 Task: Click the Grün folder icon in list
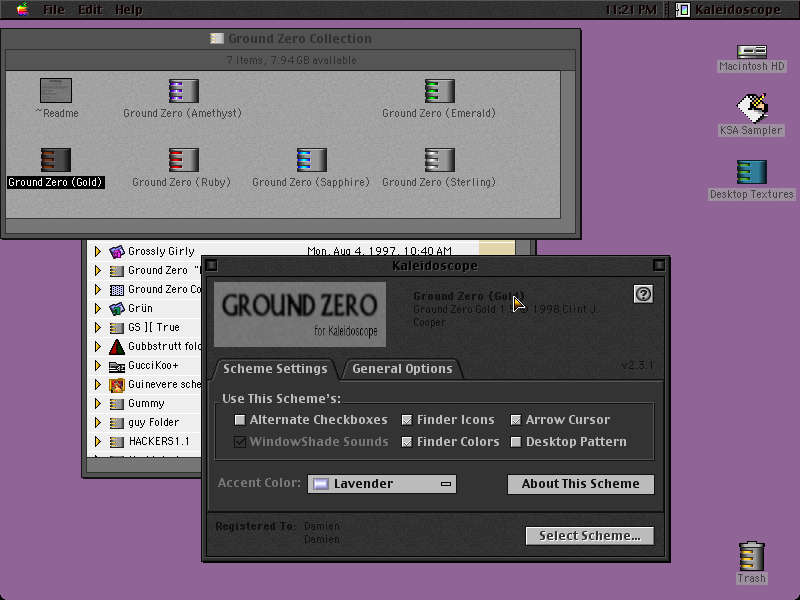click(x=117, y=308)
